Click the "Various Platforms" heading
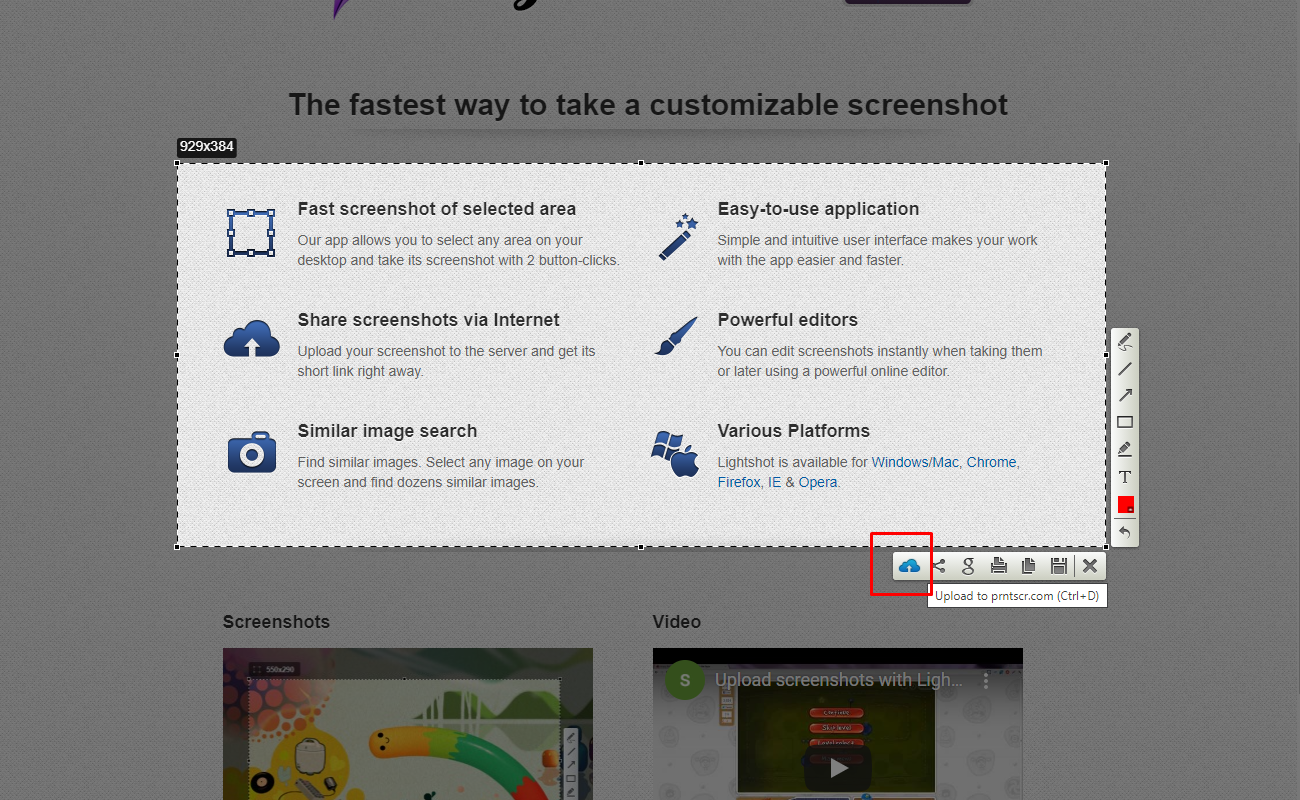The image size is (1300, 800). [x=794, y=431]
